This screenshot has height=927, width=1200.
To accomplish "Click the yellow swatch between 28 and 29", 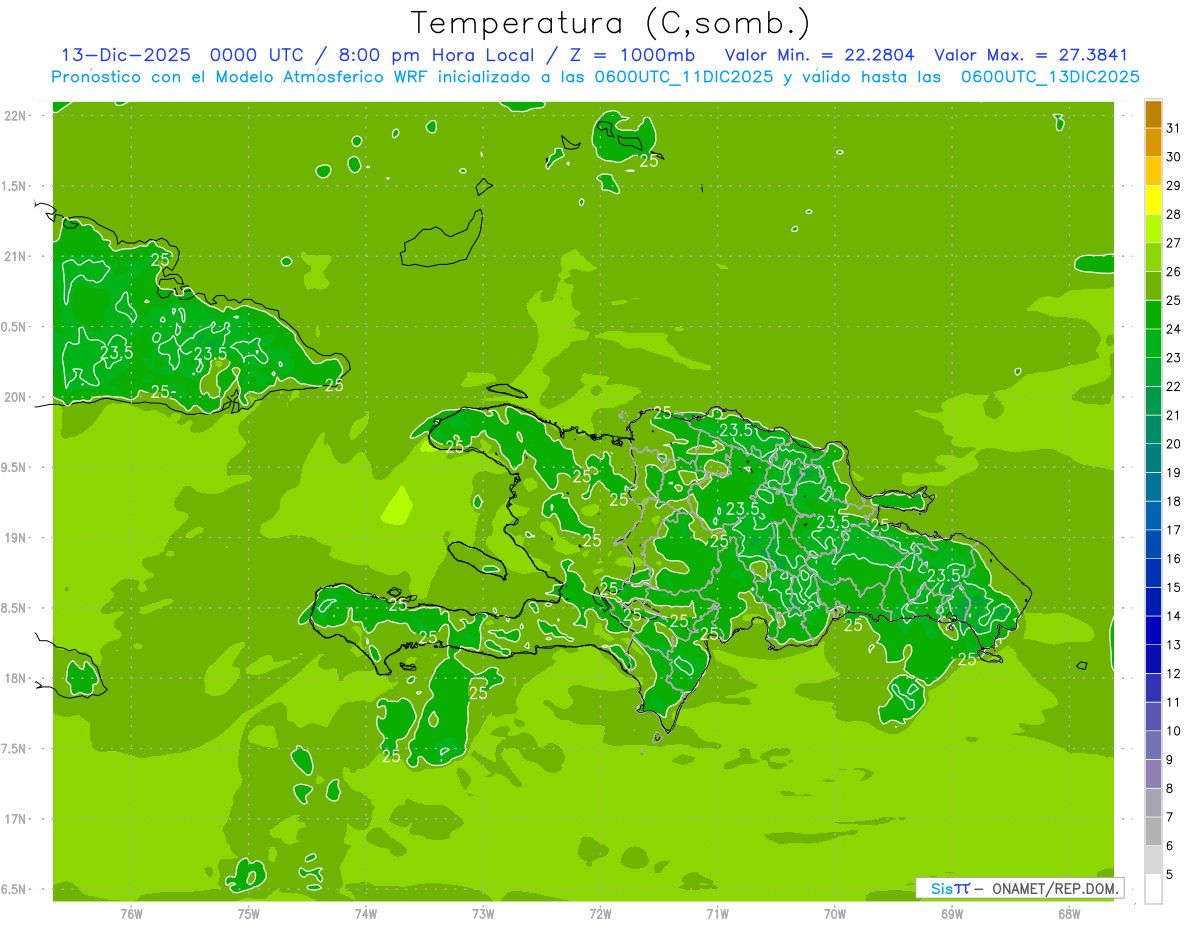I will click(1153, 200).
